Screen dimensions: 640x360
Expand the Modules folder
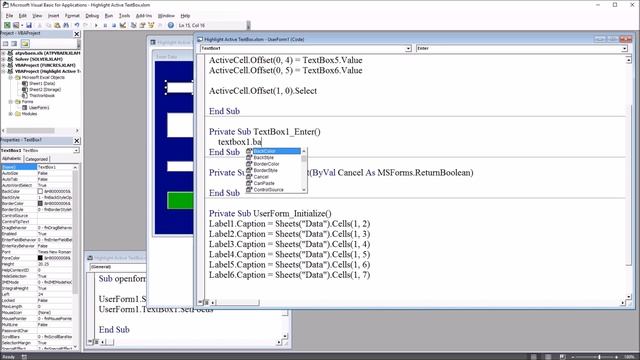11,114
